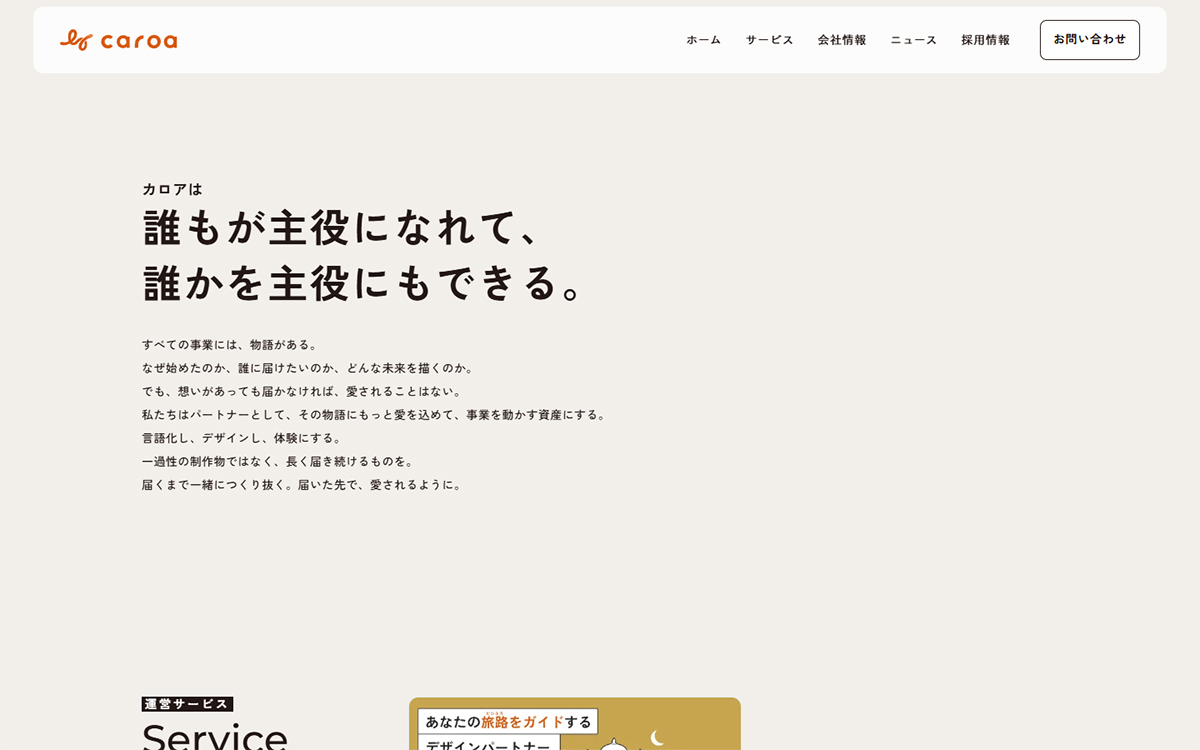Screen dimensions: 1200x750
Task: Click the intro paragraph starting with すべての事業には
Action: coord(228,343)
